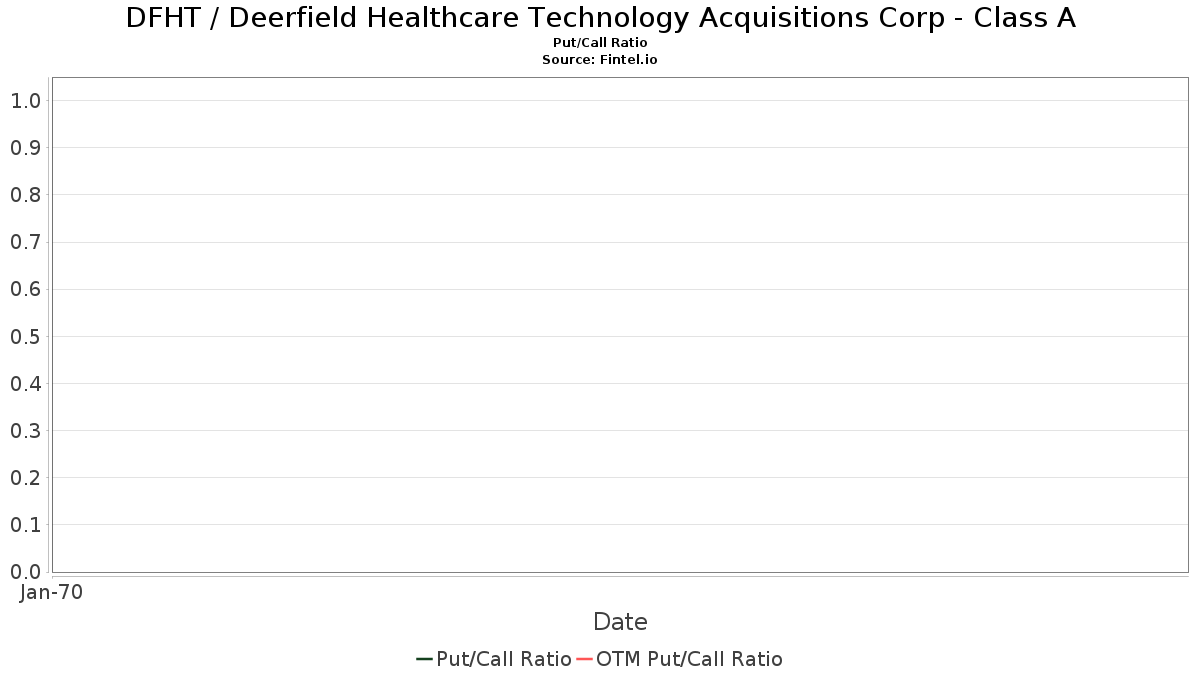Toggle the OTM Put/Call Ratio legend series

[689, 659]
